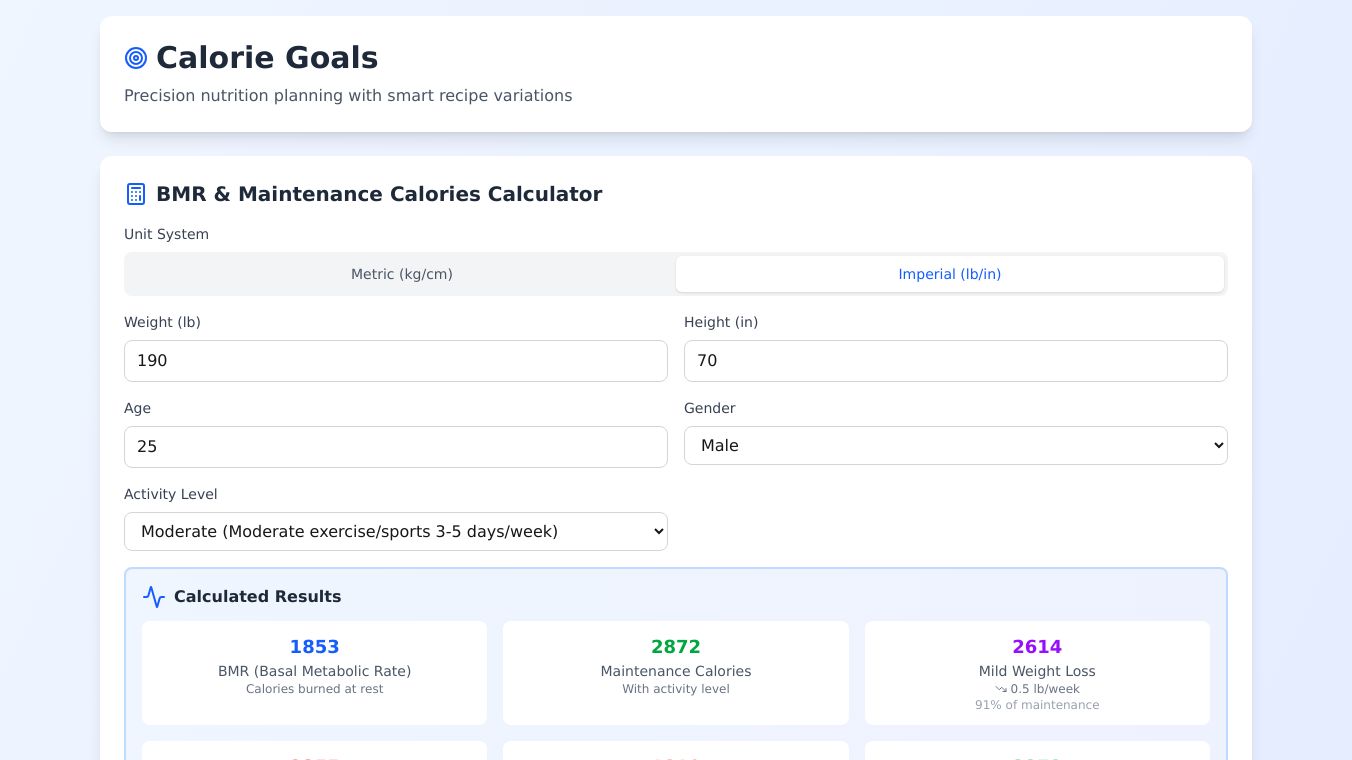The height and width of the screenshot is (760, 1352).
Task: Click the calculator icon next to BMR heading
Action: [136, 194]
